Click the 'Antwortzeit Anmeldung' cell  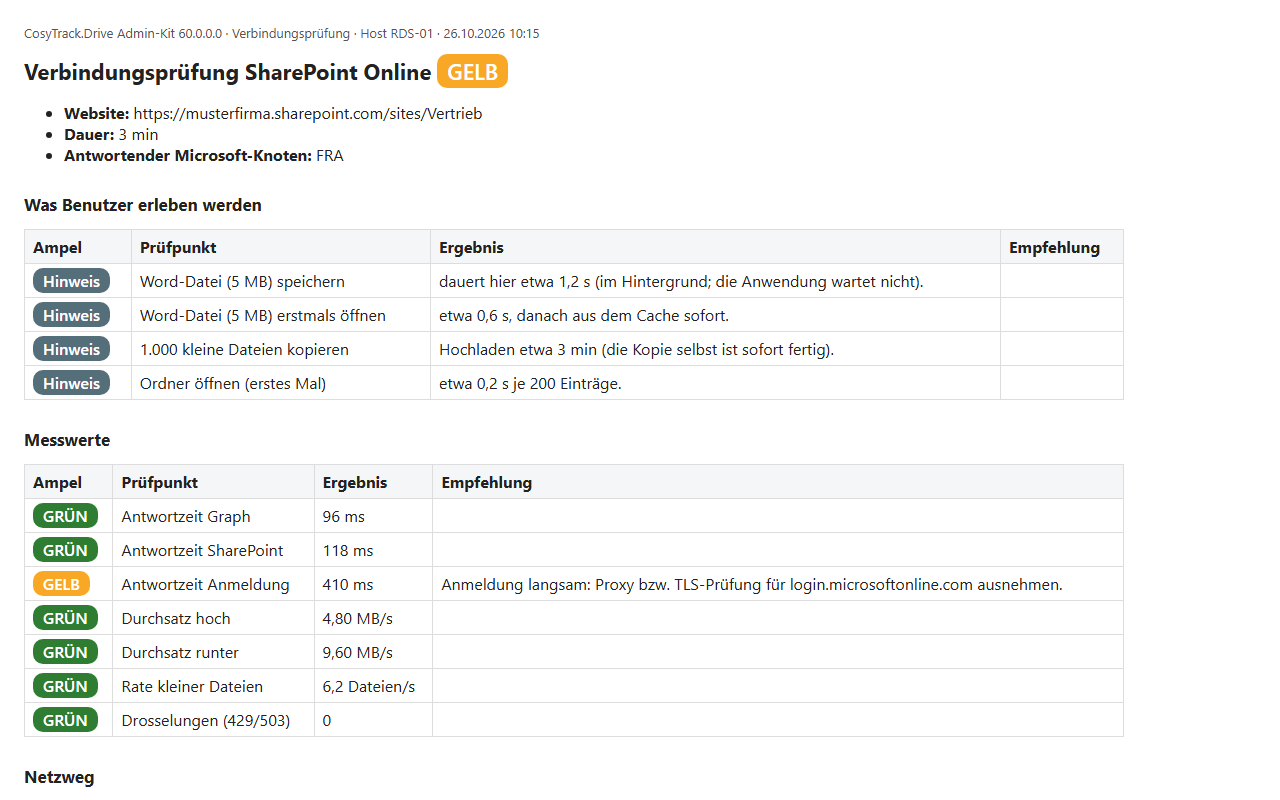click(213, 584)
